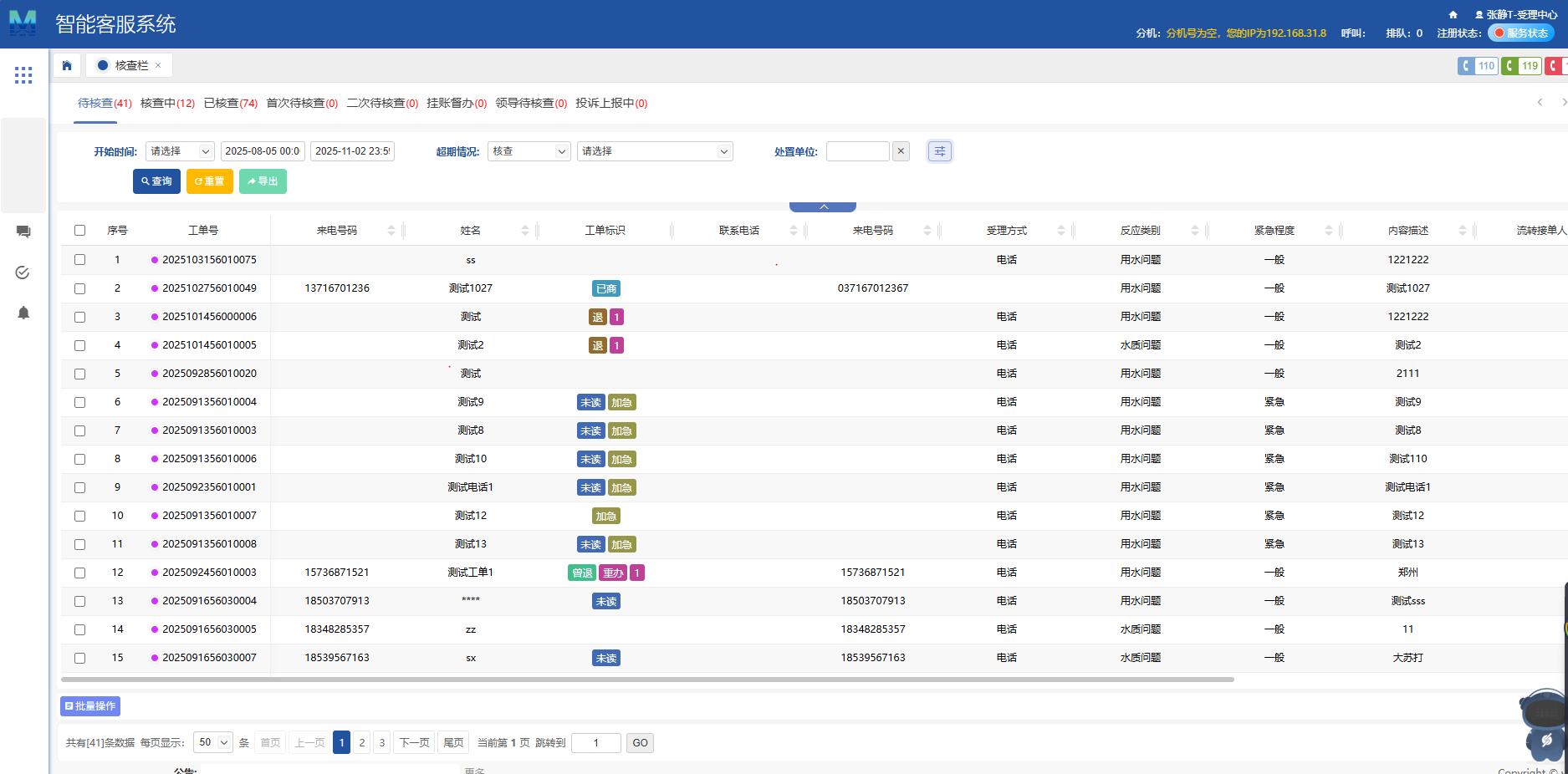This screenshot has width=1568, height=774.
Task: Click the 加急 tag in row 8
Action: [x=621, y=459]
